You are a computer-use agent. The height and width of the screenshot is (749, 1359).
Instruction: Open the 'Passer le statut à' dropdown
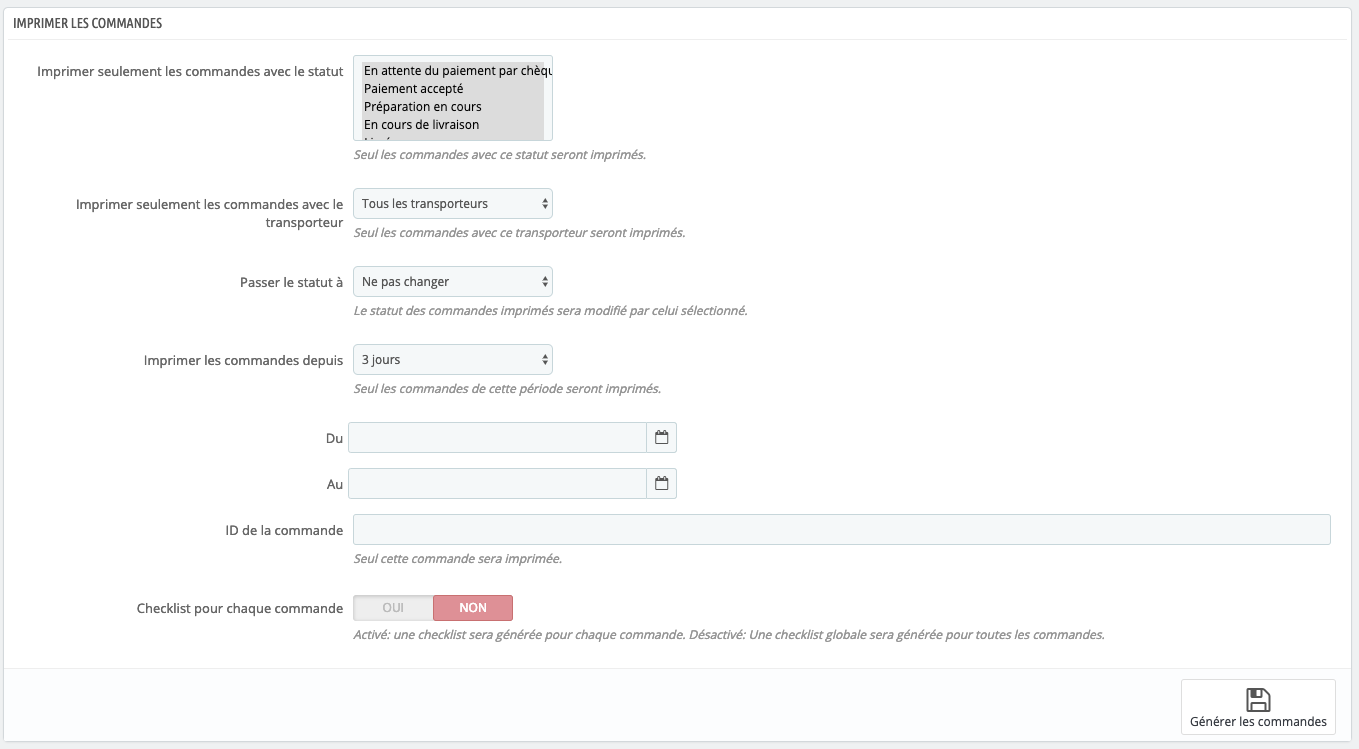[x=450, y=281]
